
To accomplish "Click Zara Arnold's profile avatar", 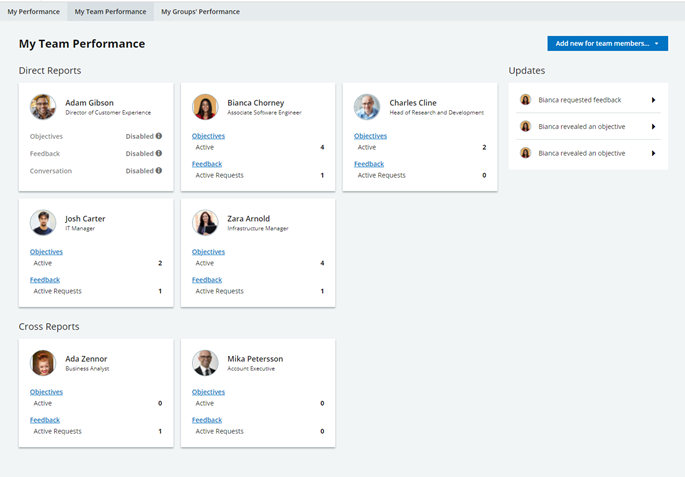I will [205, 223].
